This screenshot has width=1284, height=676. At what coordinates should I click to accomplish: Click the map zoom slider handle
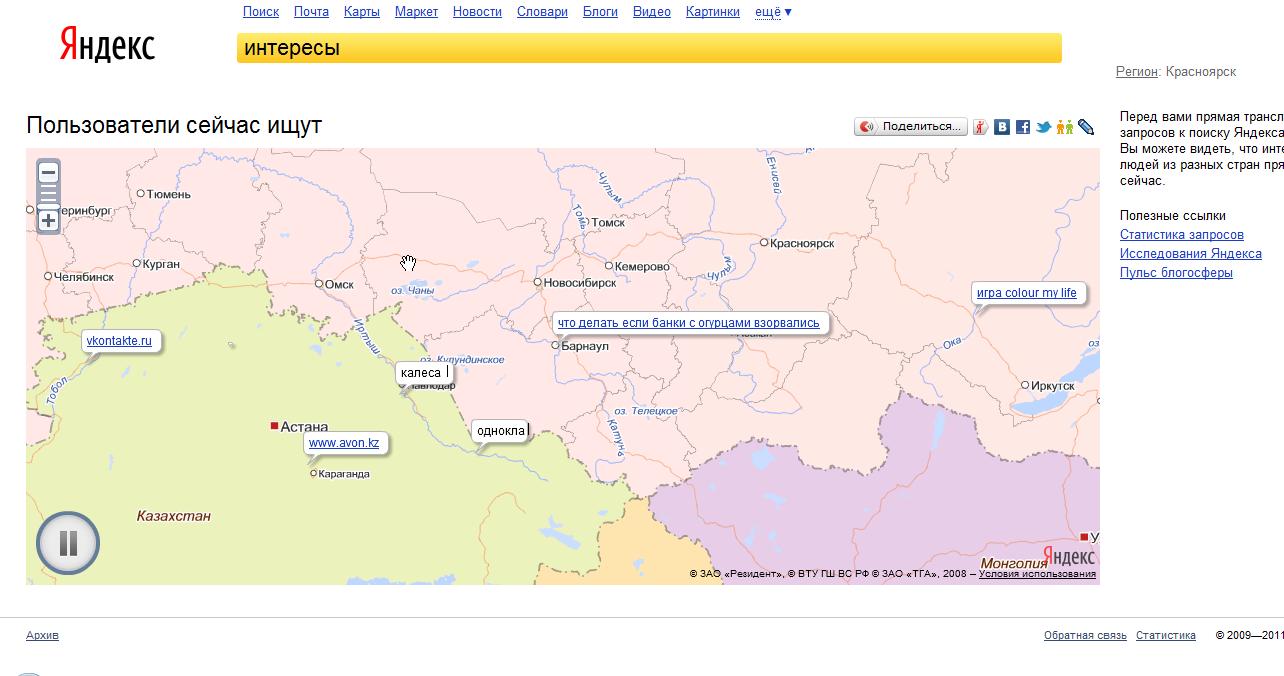(x=48, y=207)
